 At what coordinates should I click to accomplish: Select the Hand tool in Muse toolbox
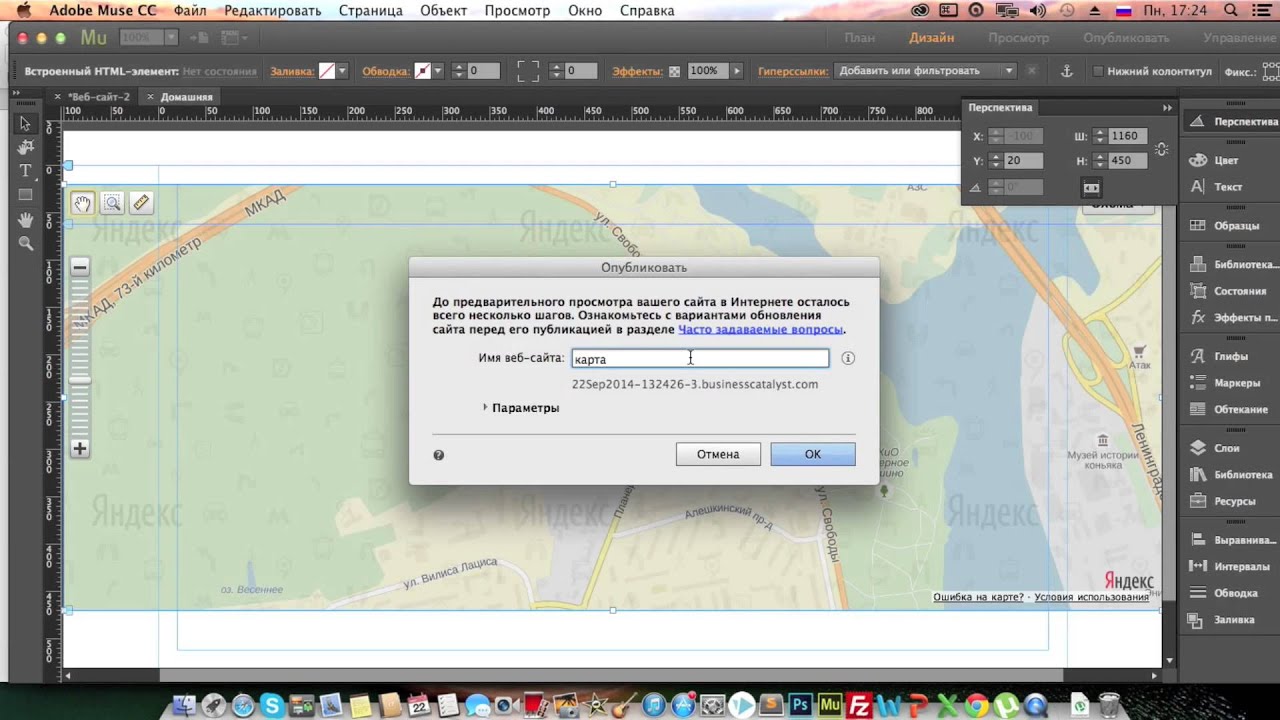click(26, 220)
